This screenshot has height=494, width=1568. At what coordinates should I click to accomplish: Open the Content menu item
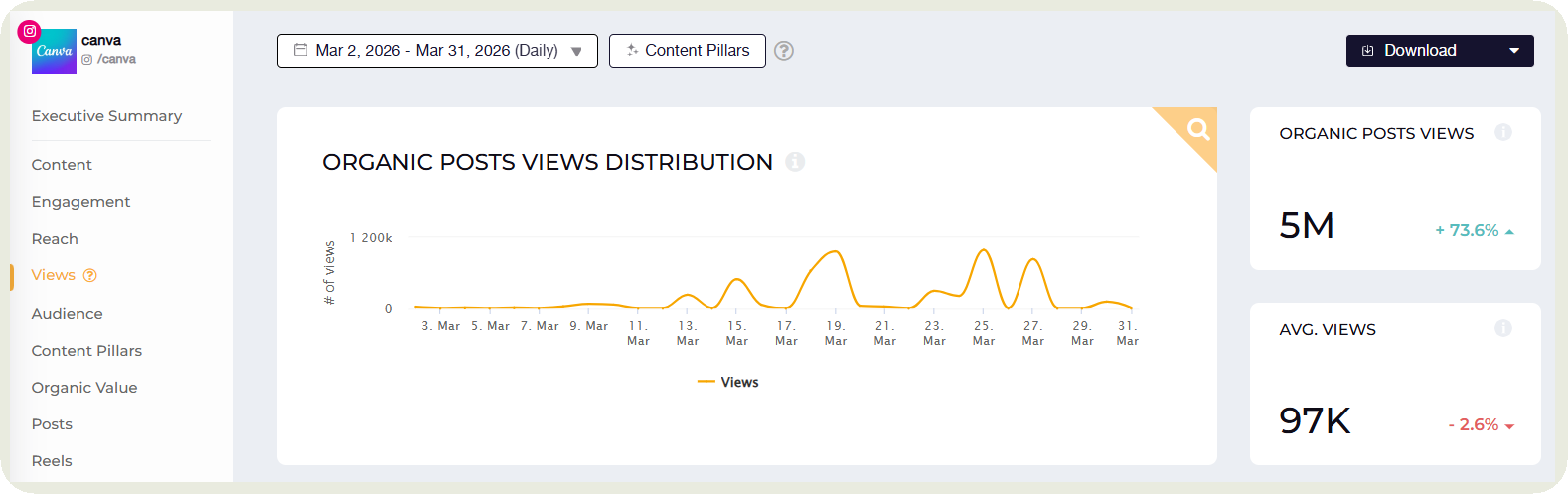tap(62, 165)
